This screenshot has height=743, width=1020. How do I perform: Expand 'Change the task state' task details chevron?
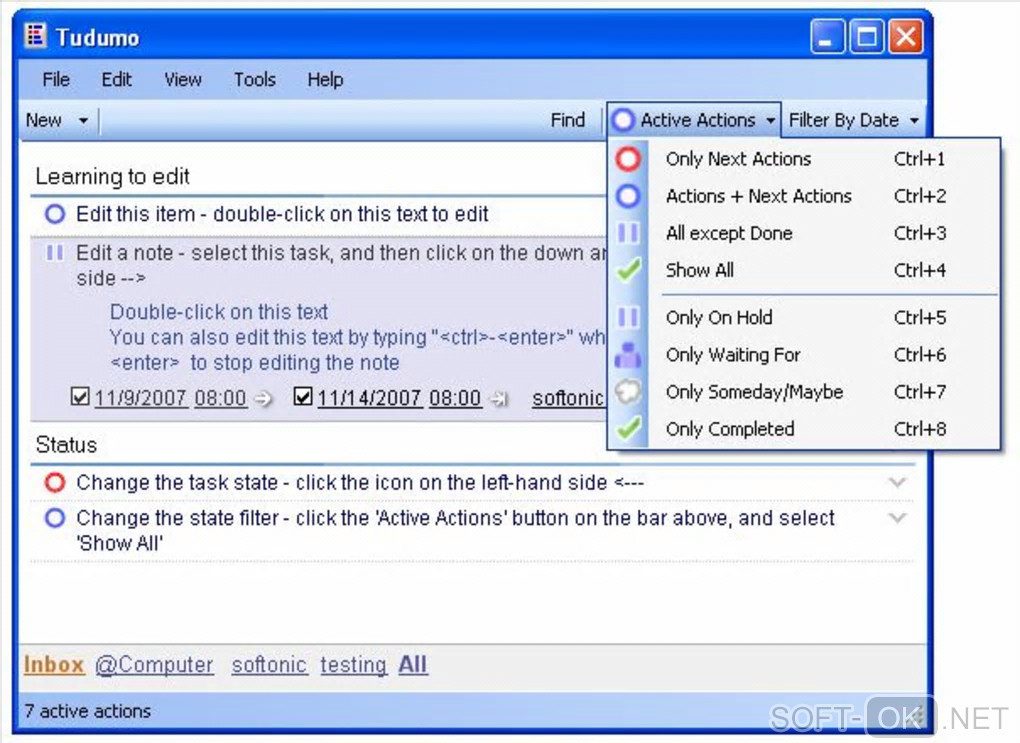(x=898, y=483)
